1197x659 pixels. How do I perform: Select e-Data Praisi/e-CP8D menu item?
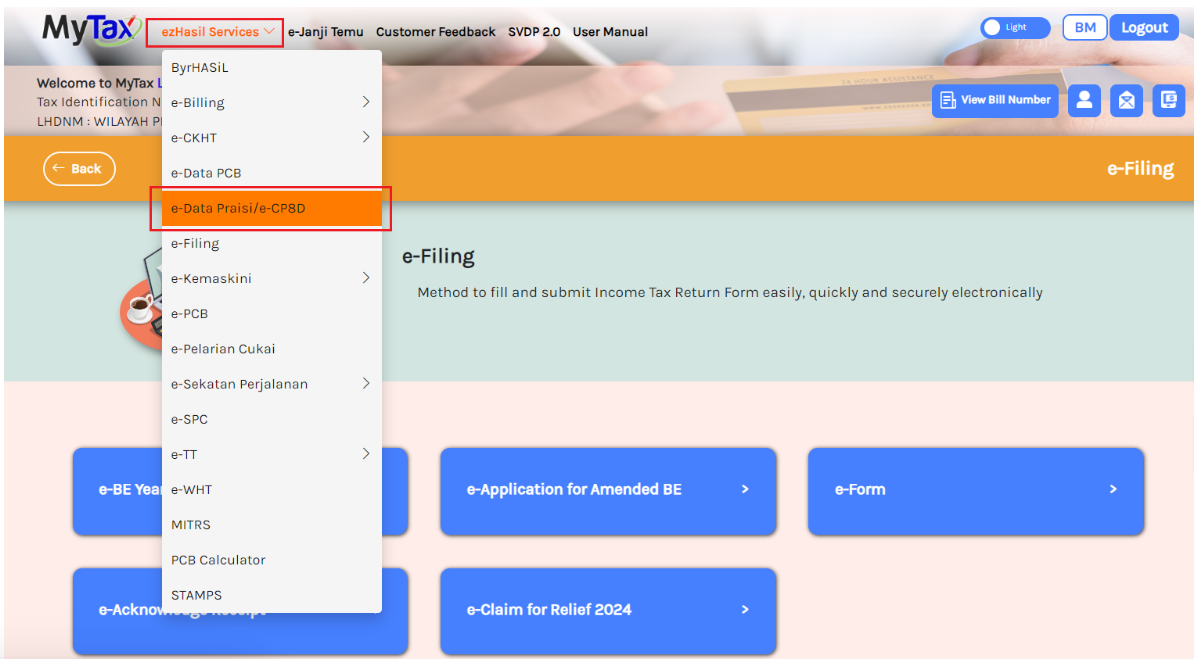pyautogui.click(x=270, y=208)
